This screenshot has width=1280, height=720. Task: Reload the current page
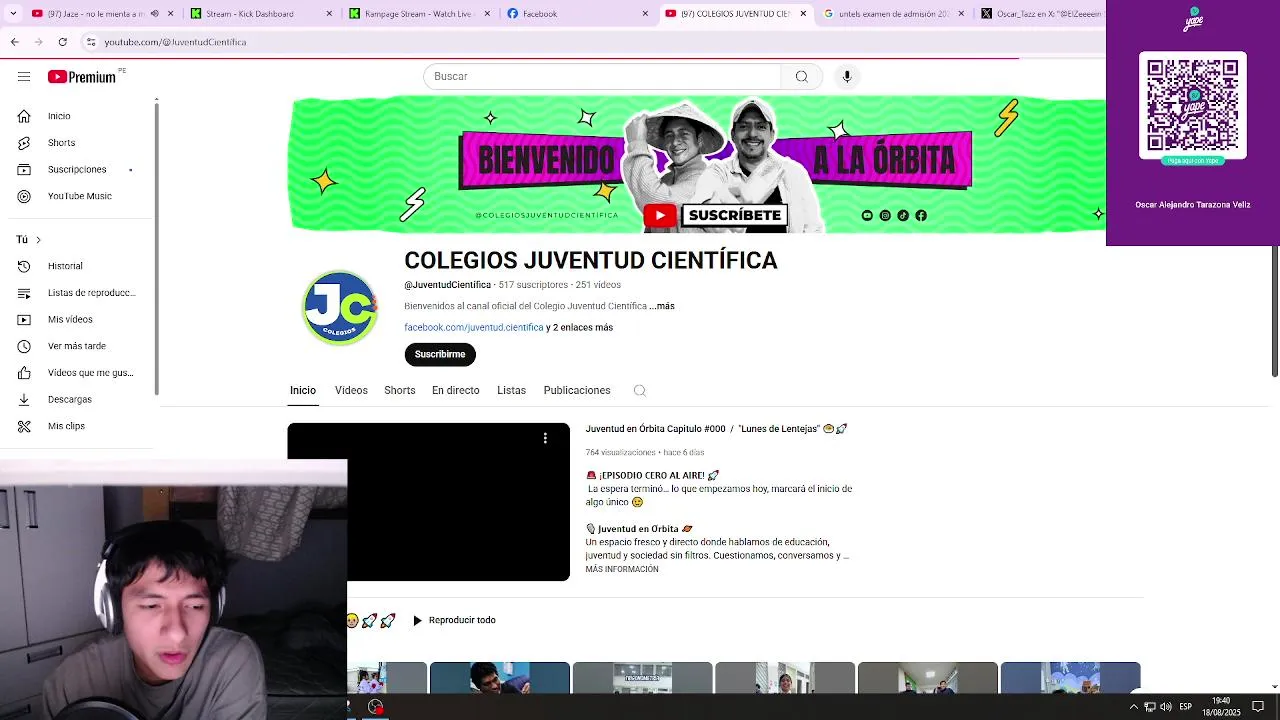point(62,42)
